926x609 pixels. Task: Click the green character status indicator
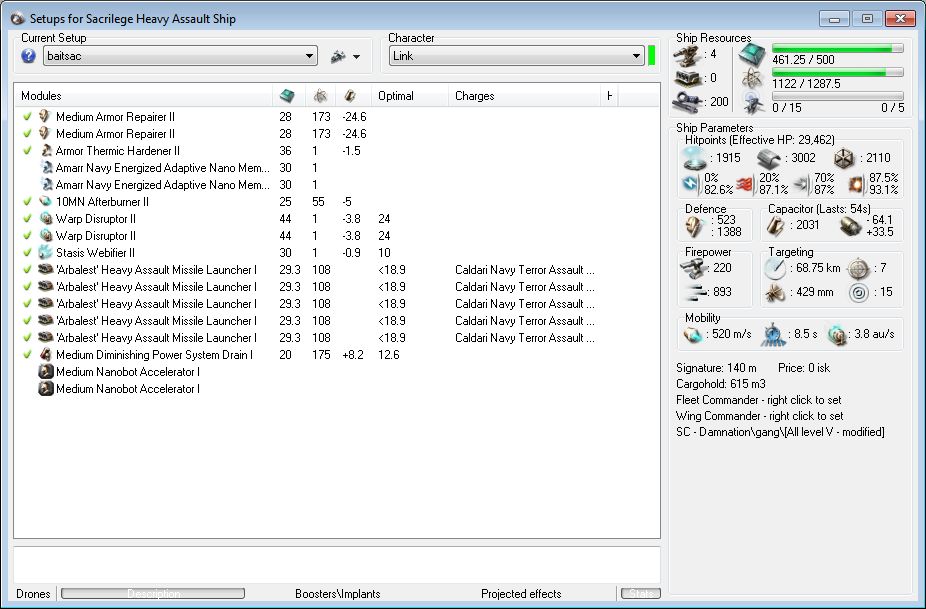pyautogui.click(x=652, y=56)
